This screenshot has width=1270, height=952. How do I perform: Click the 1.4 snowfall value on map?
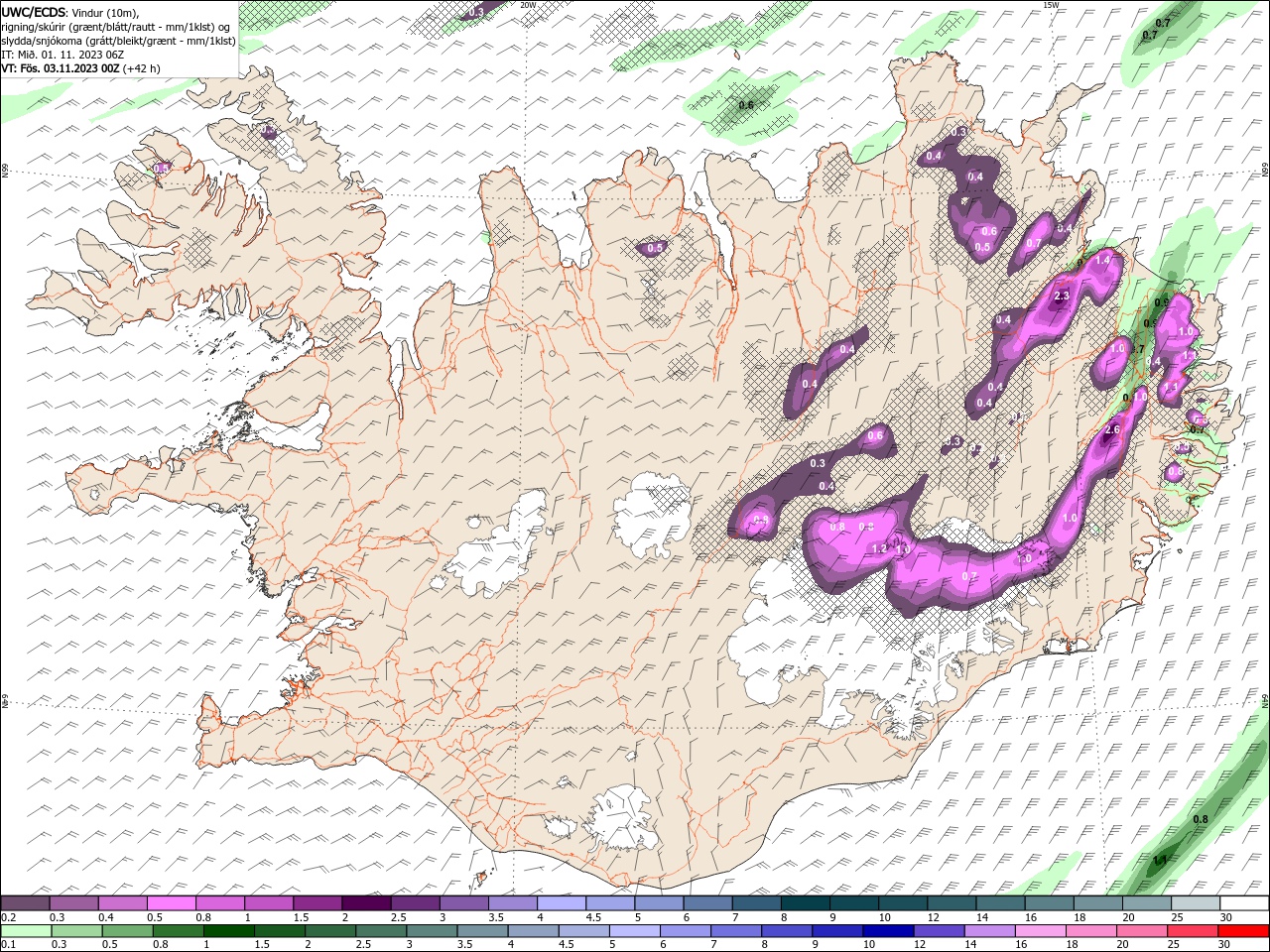tap(1102, 260)
